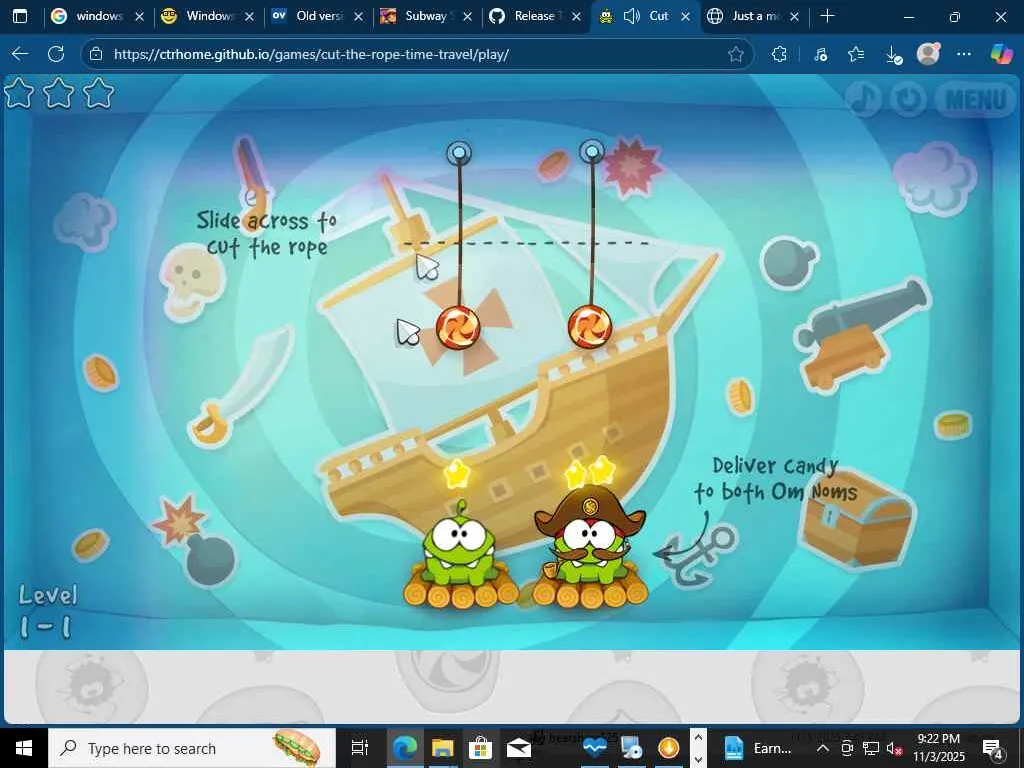Open Task View on the taskbar

coord(360,748)
